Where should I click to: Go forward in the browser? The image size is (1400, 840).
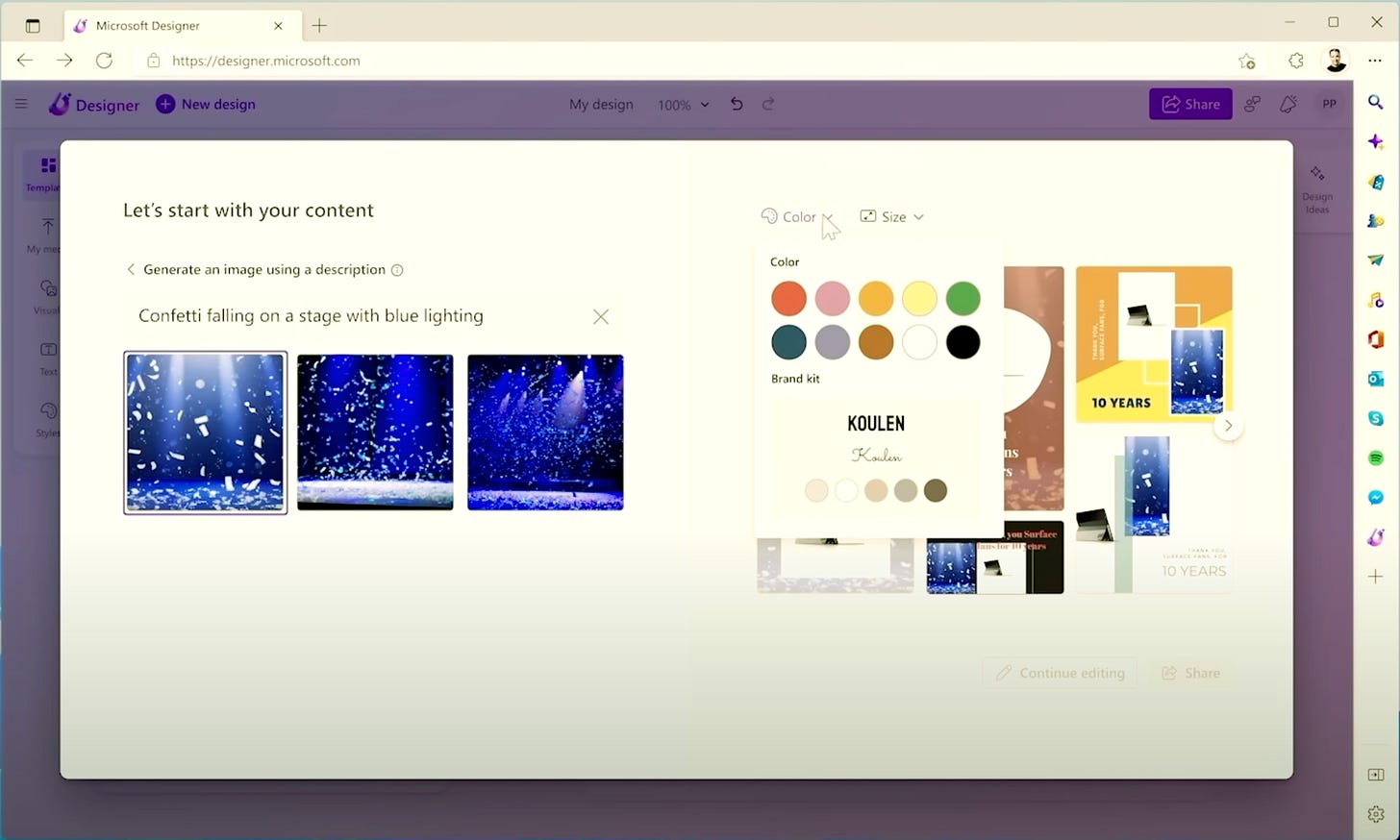[64, 61]
